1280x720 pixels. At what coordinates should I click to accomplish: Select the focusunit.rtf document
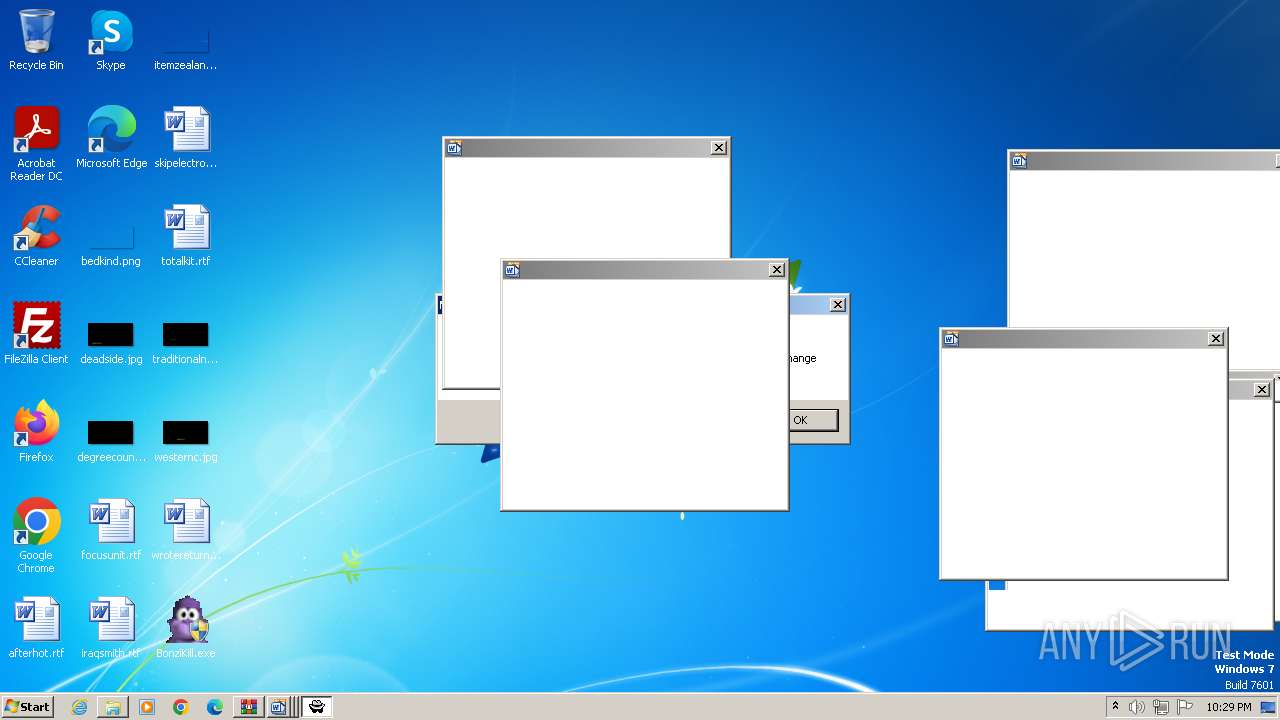[111, 530]
